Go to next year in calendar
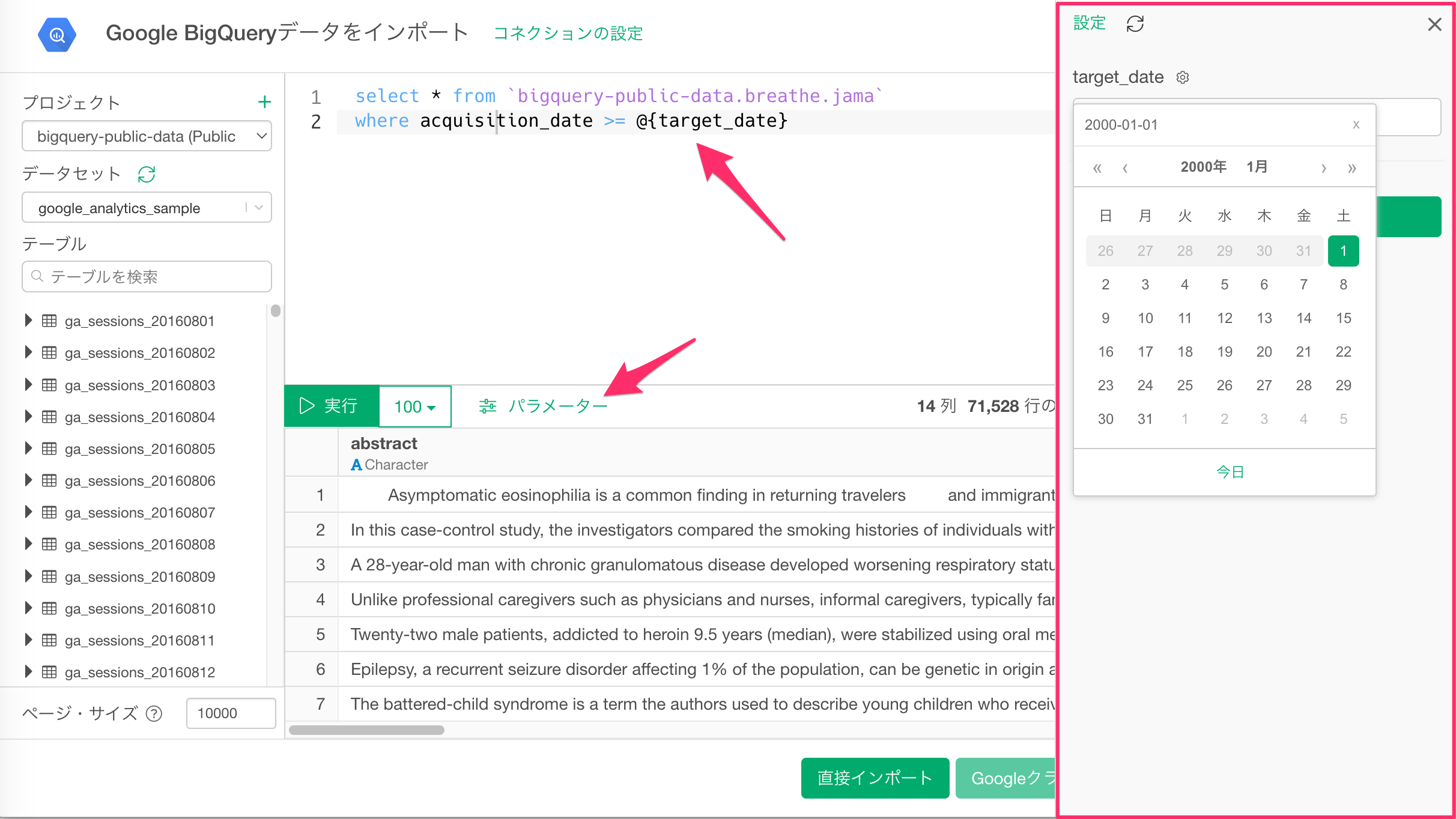Image resolution: width=1456 pixels, height=819 pixels. [1351, 168]
